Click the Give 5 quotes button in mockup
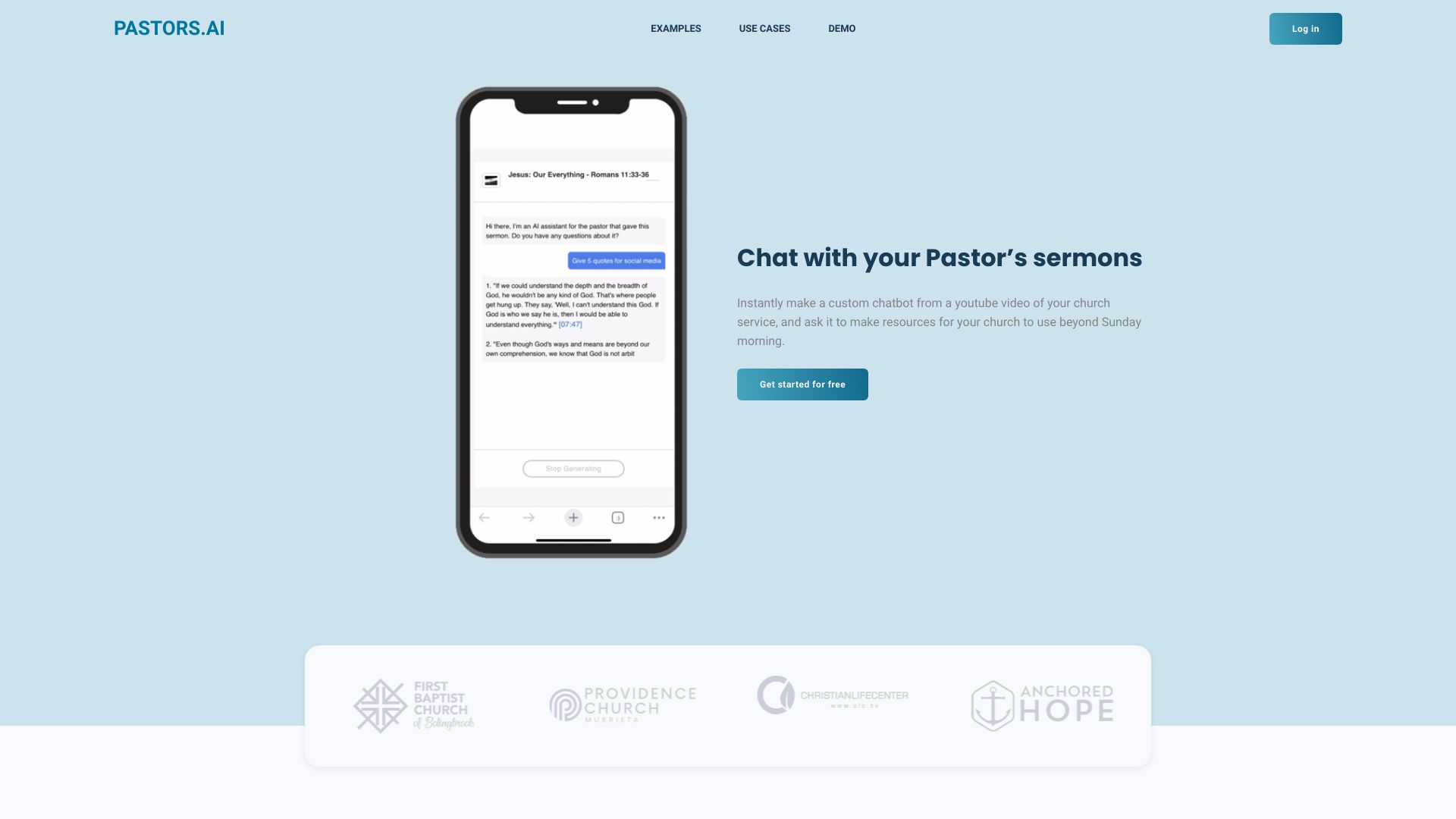Image resolution: width=1456 pixels, height=819 pixels. click(615, 259)
